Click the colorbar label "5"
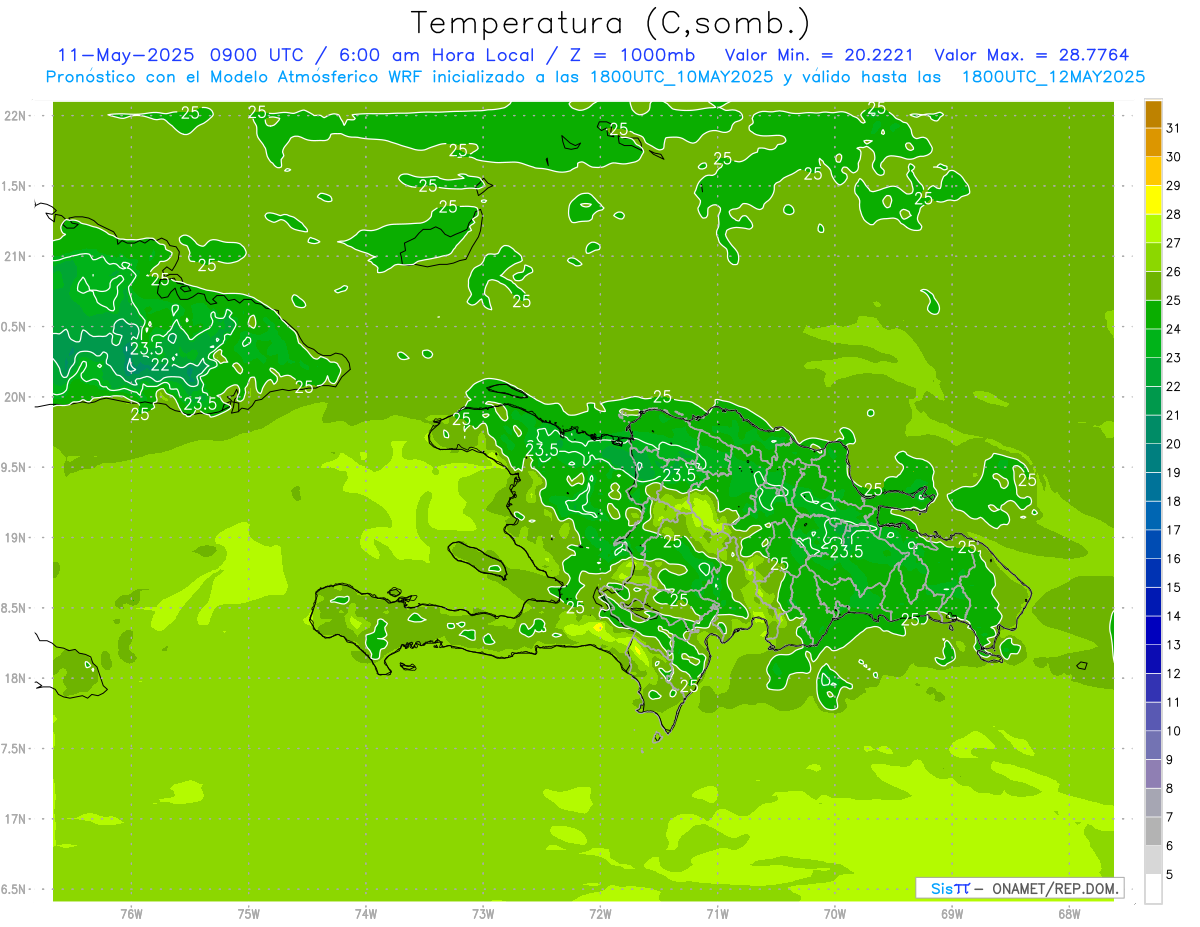This screenshot has width=1200, height=927. tap(1170, 875)
